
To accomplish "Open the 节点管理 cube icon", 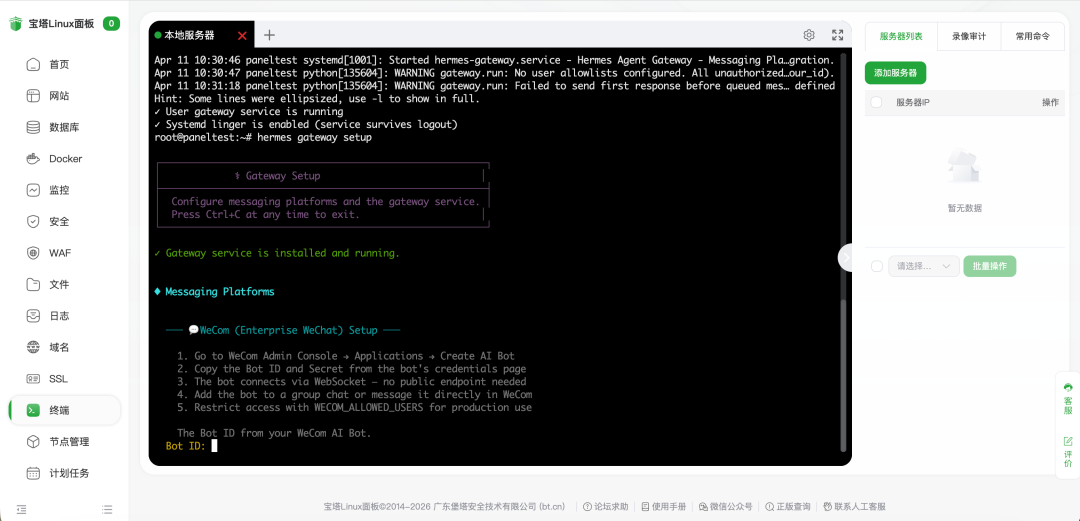I will [33, 442].
